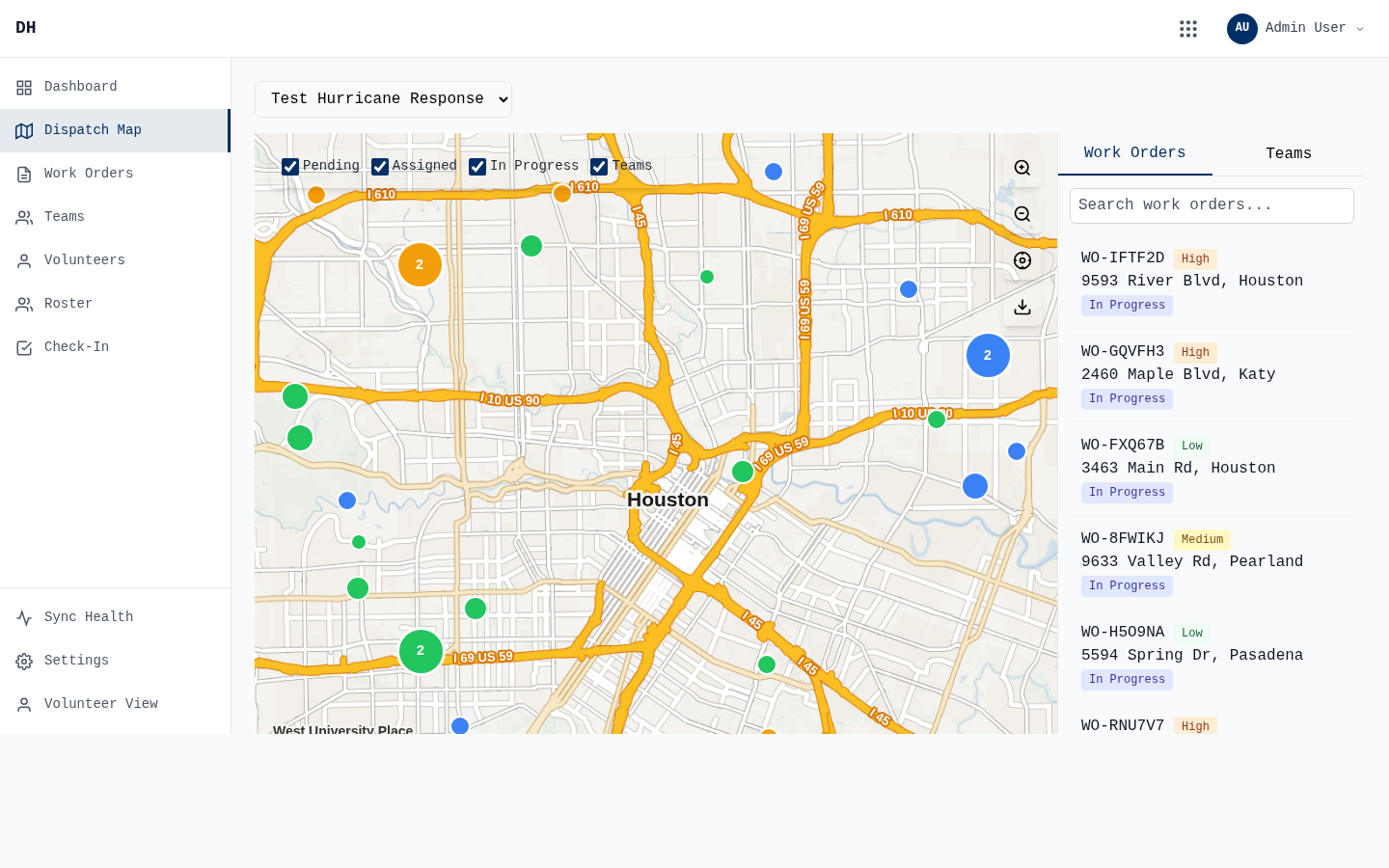Switch to the Teams tab in the panel
Screen dimensions: 1389x868
click(1289, 153)
